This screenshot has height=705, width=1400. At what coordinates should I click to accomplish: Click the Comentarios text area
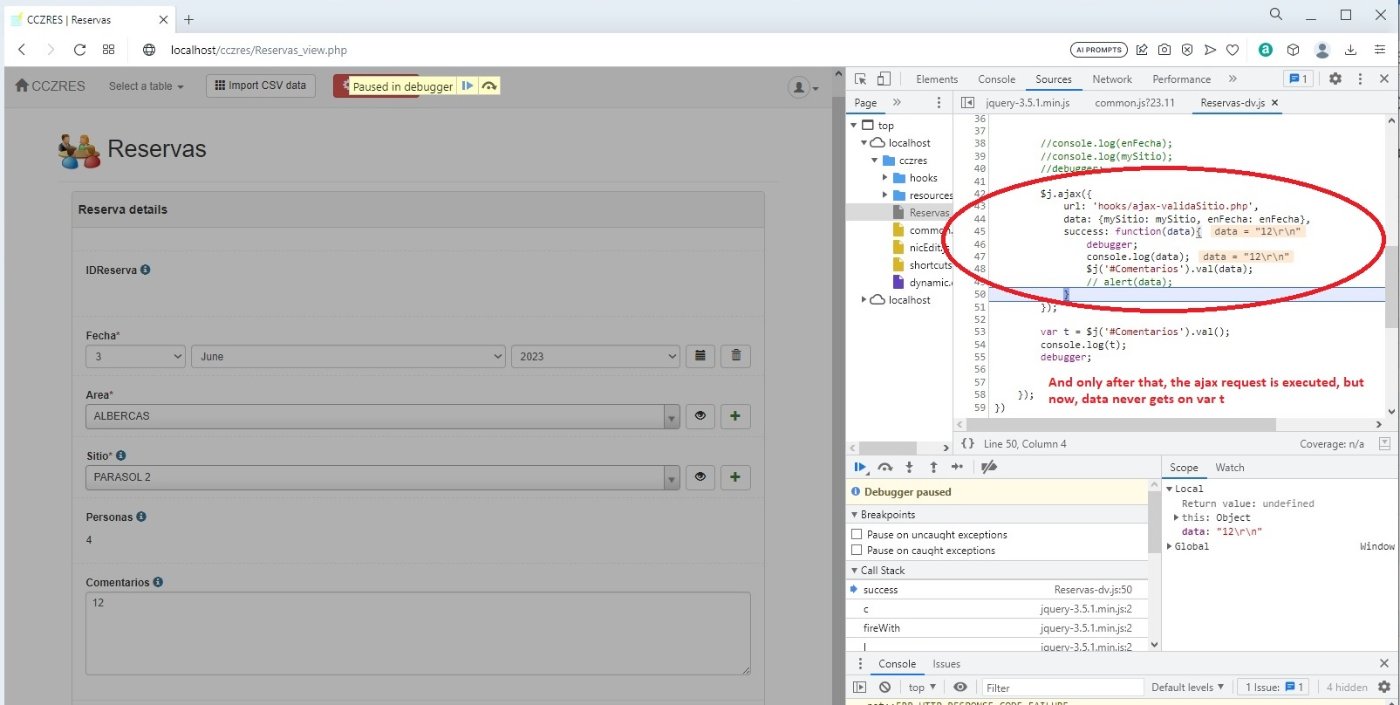tap(418, 634)
